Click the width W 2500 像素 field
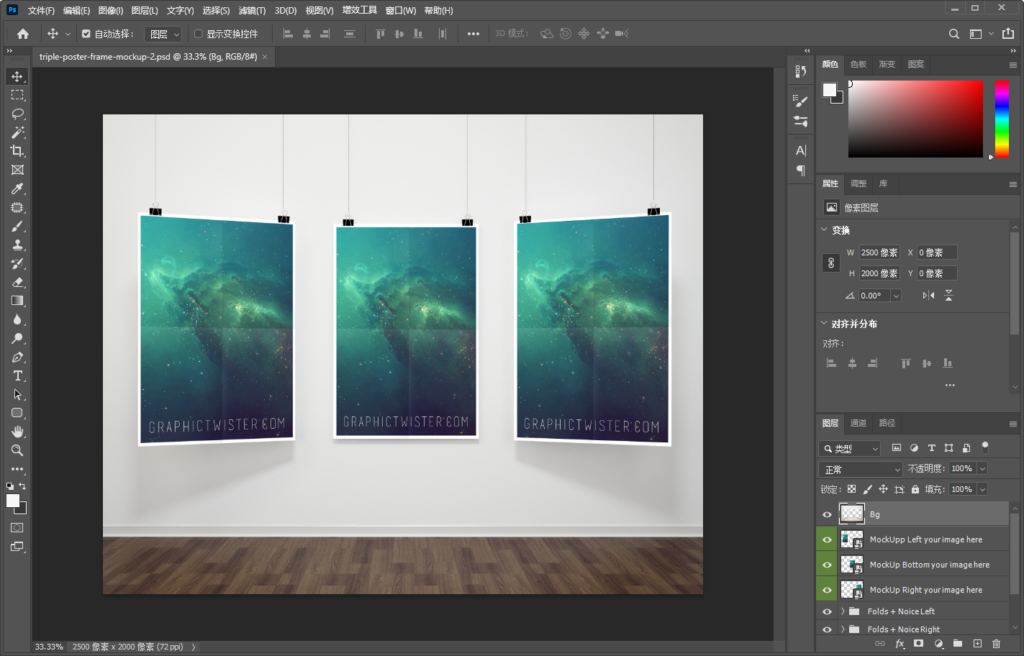This screenshot has width=1024, height=656. (x=880, y=252)
